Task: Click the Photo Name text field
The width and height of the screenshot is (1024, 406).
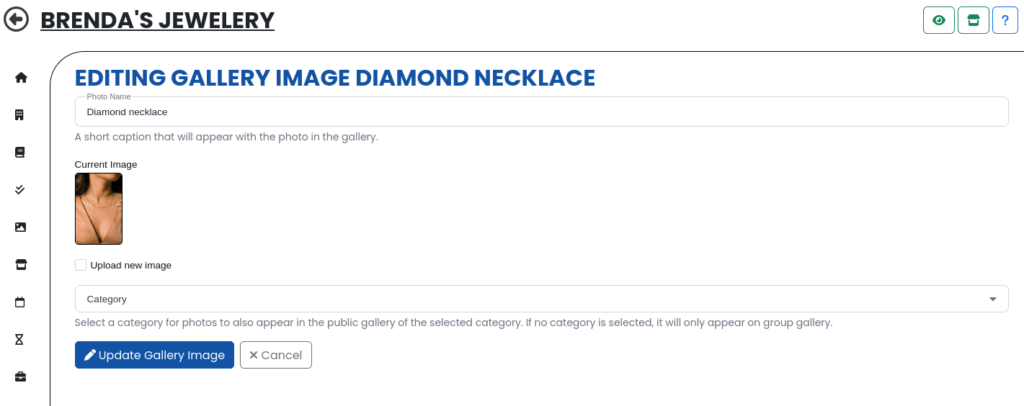Action: 540,112
